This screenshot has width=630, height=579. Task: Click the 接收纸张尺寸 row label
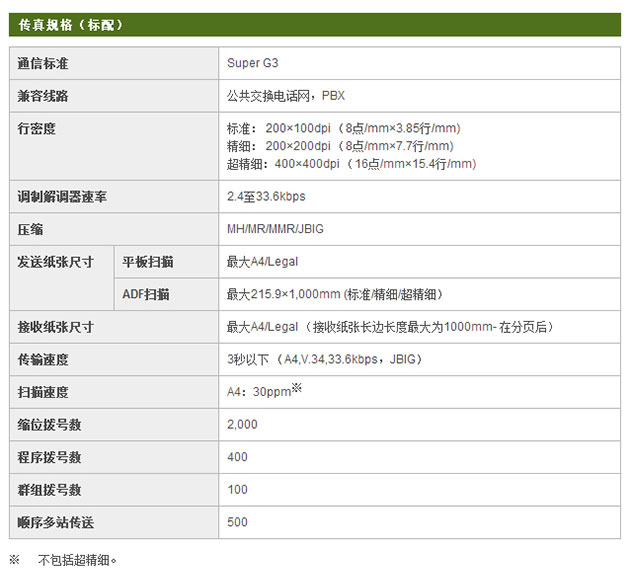(55, 327)
